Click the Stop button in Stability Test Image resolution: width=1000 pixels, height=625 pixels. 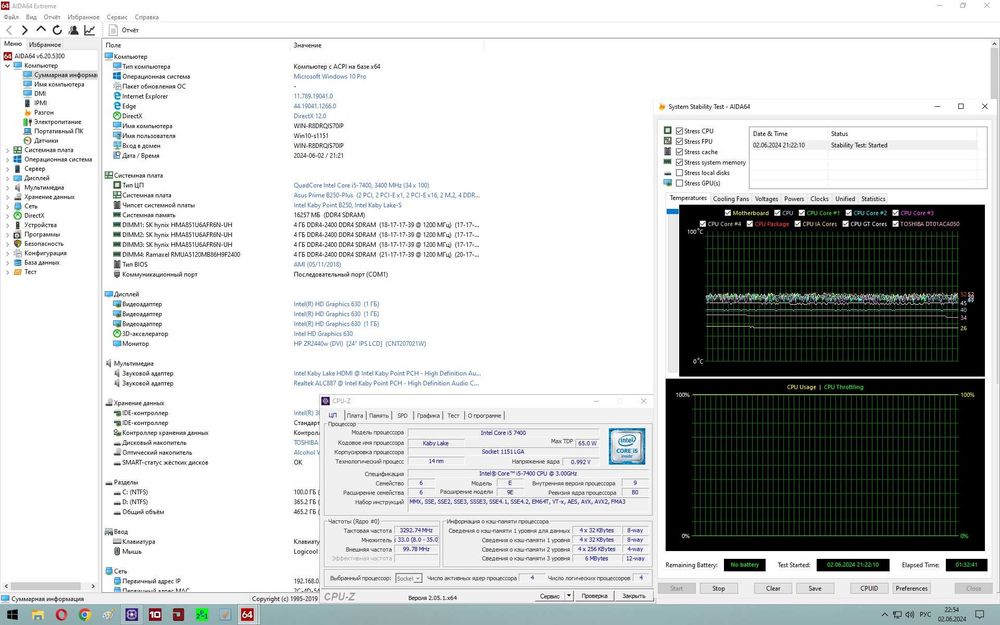[x=718, y=588]
